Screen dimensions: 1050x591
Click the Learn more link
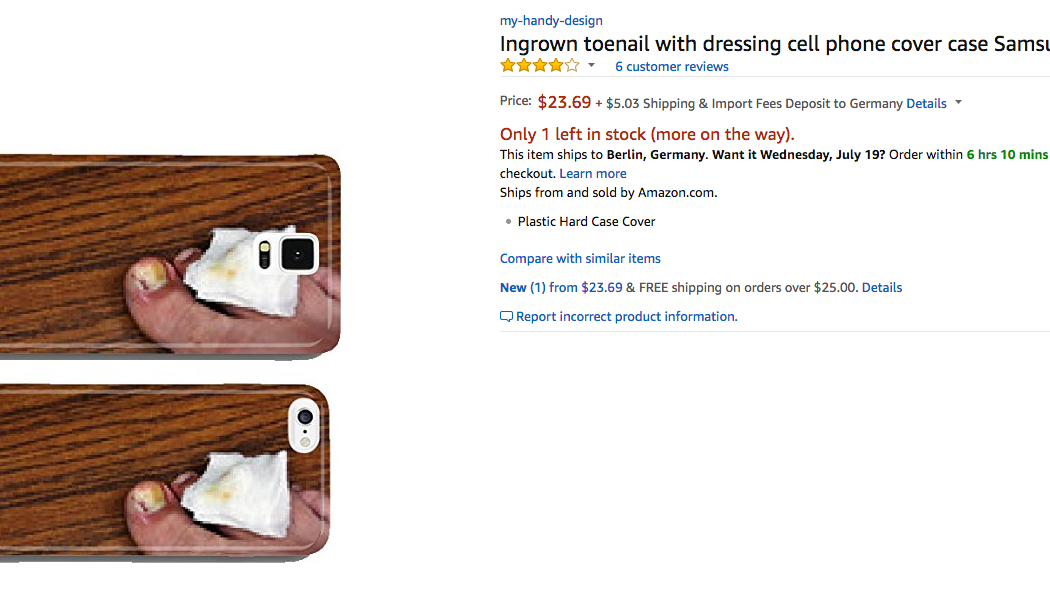(x=593, y=173)
